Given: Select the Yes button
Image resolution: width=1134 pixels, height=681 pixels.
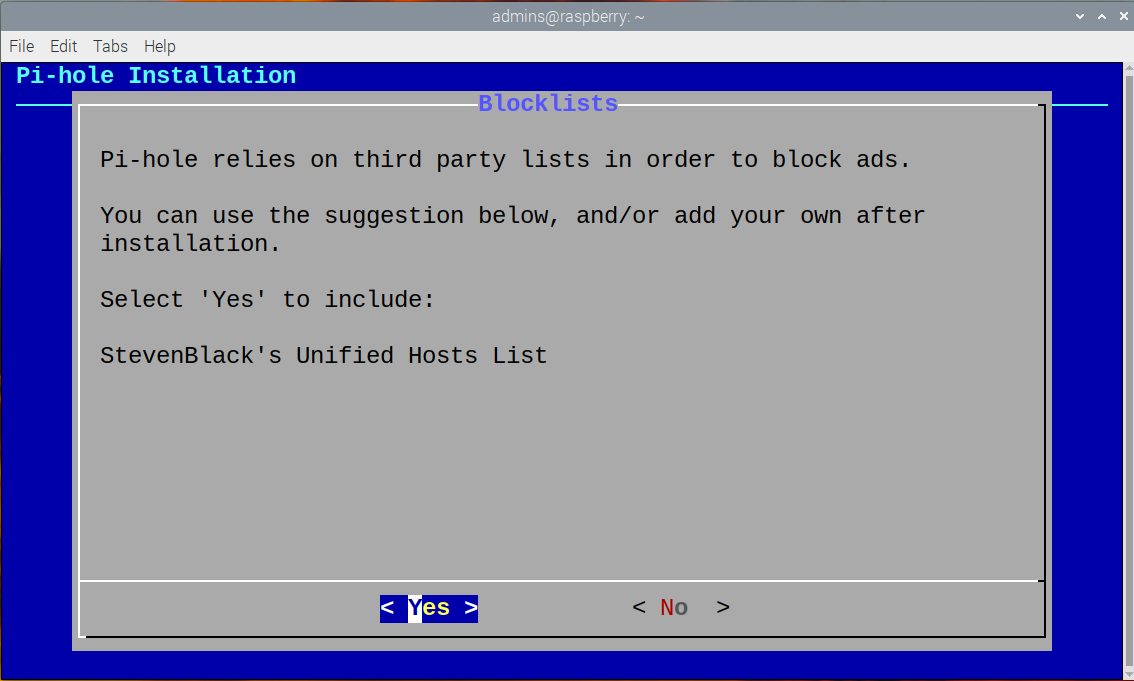Looking at the screenshot, I should [429, 608].
